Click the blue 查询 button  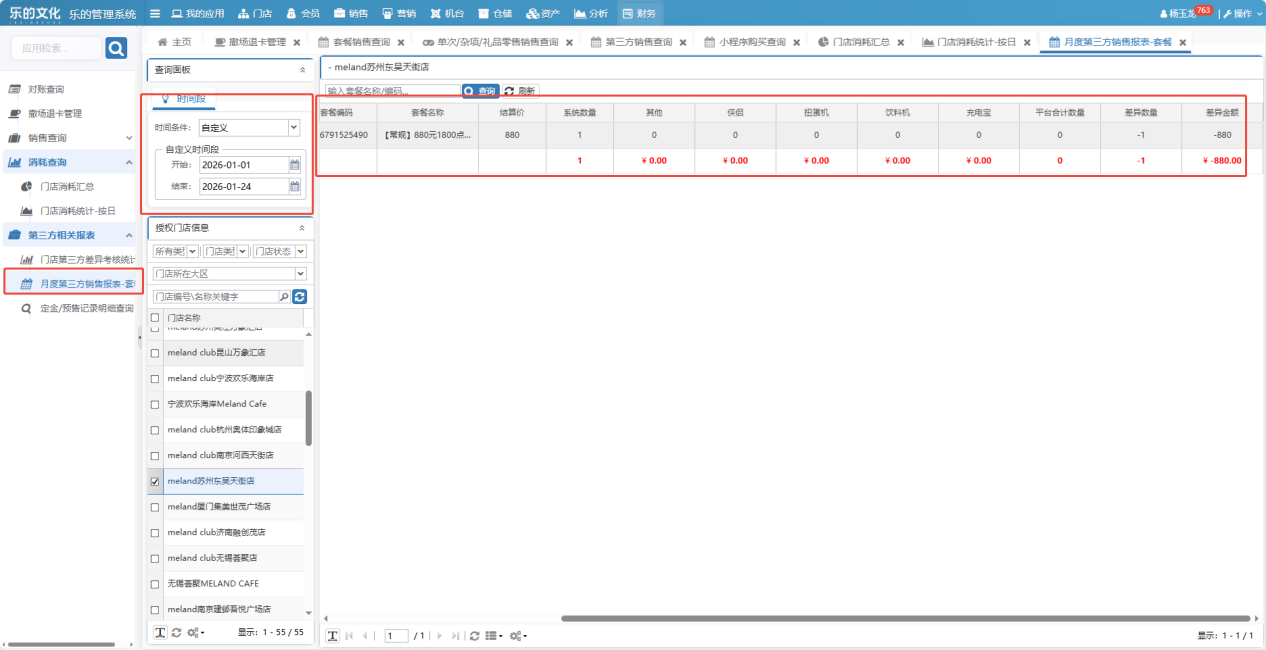click(480, 91)
